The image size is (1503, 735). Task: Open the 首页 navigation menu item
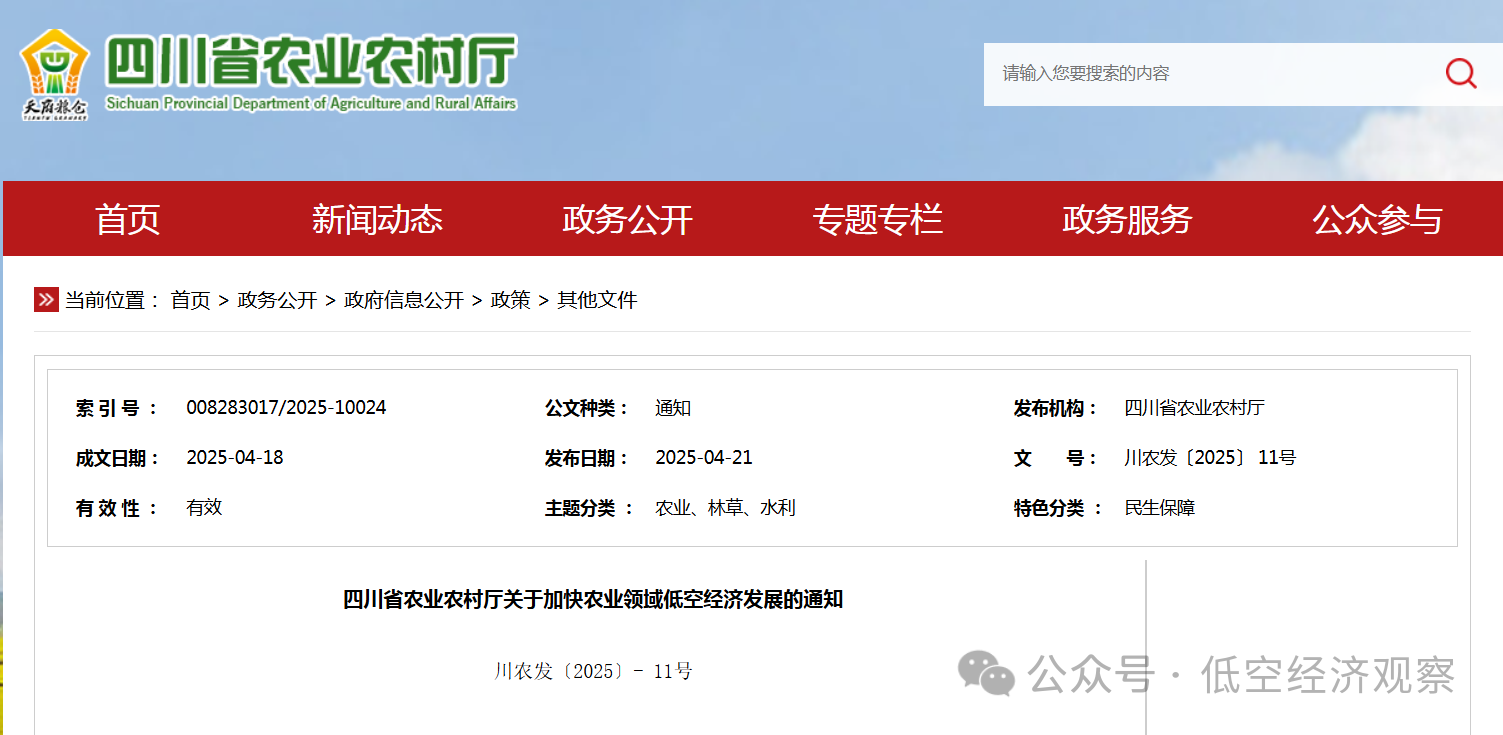127,219
